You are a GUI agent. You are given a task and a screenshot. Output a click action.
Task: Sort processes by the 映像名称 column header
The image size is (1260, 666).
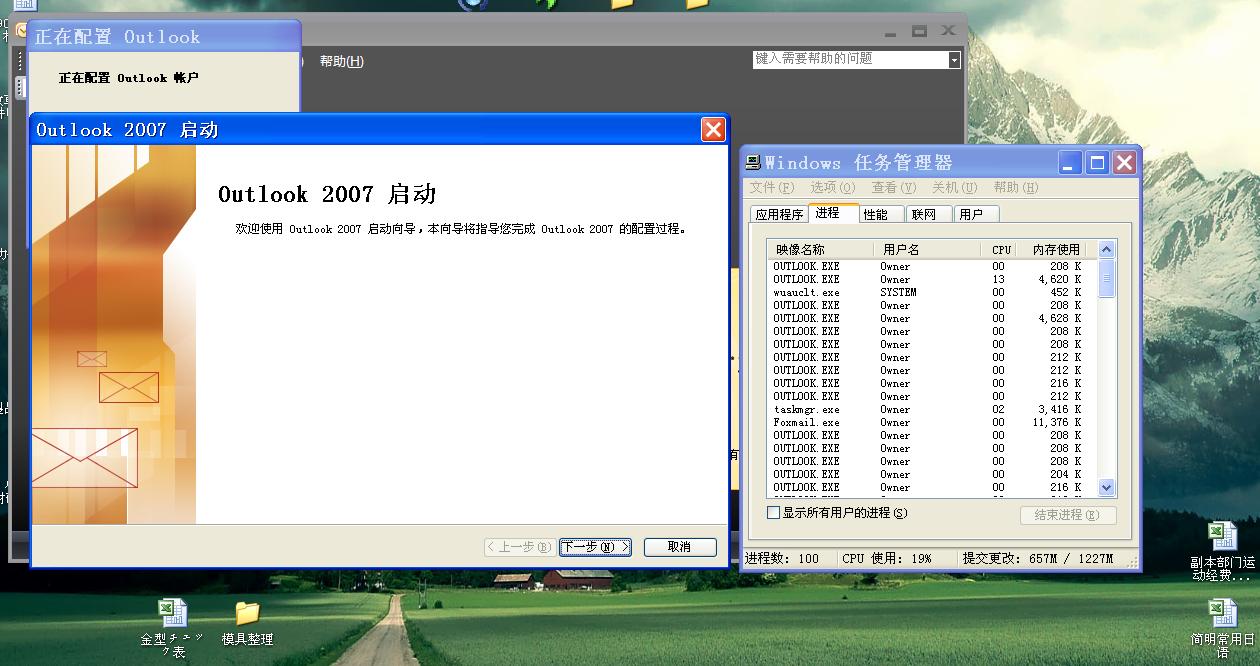820,250
